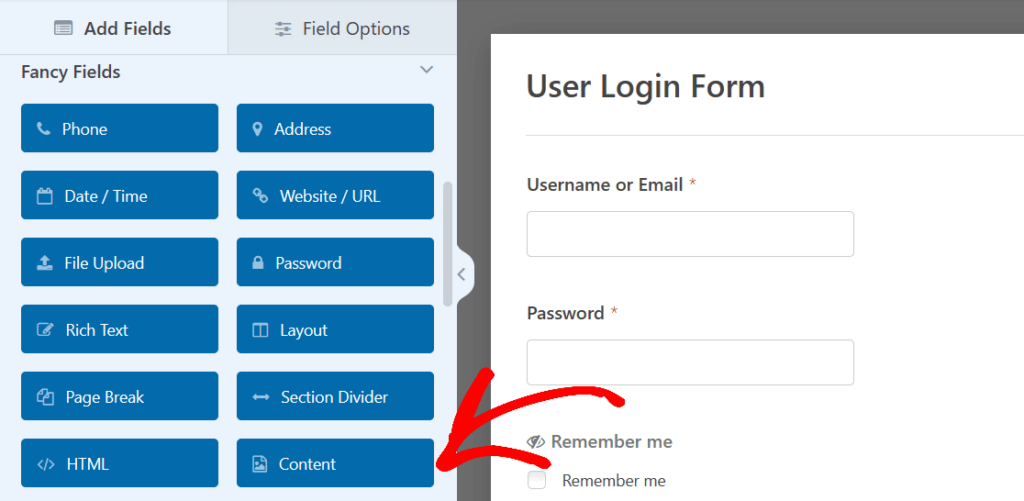The height and width of the screenshot is (501, 1024).
Task: Add a Page Break field
Action: click(119, 397)
